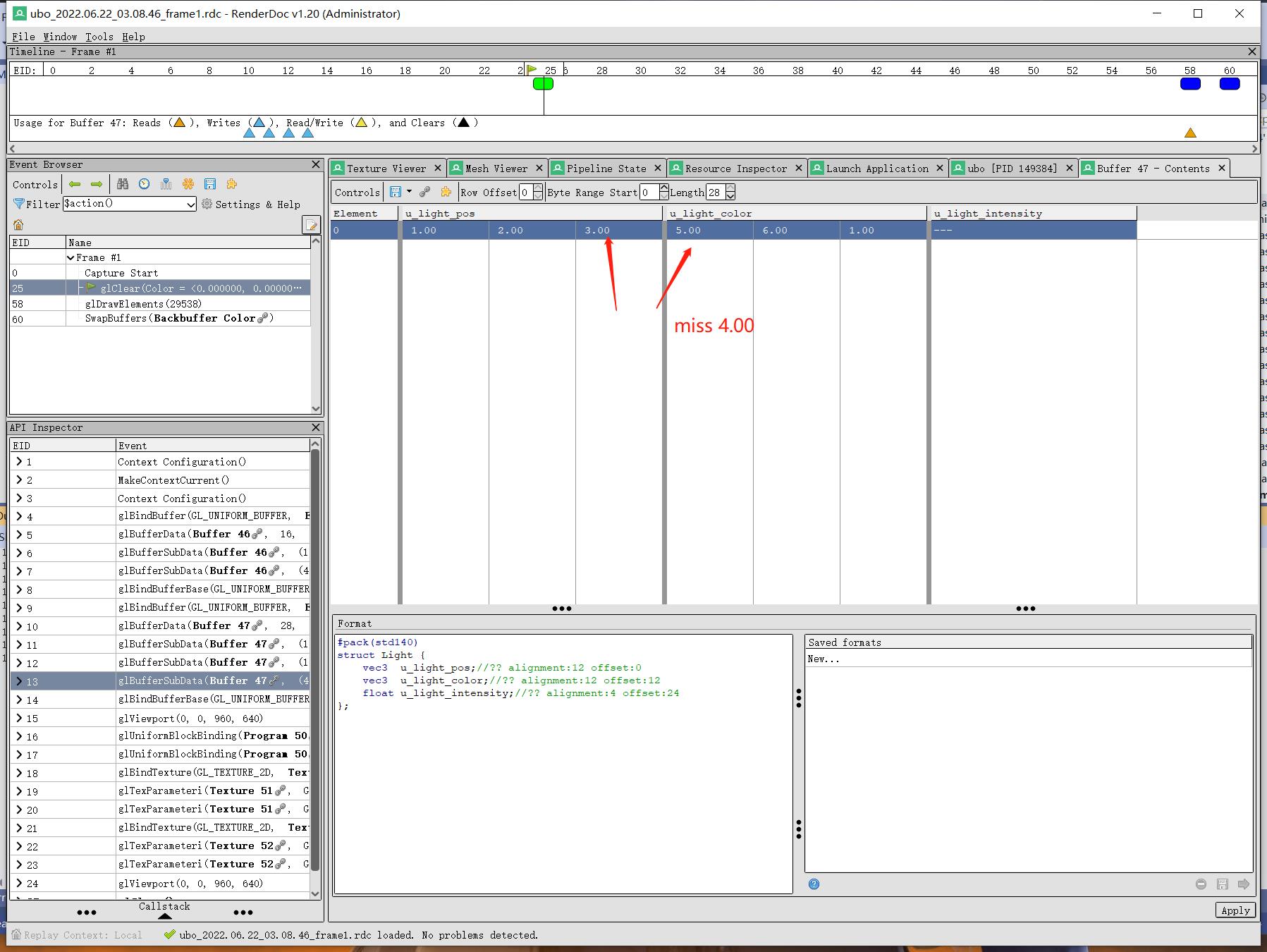Switch to the Texture Viewer tab
1267x952 pixels.
click(x=386, y=168)
